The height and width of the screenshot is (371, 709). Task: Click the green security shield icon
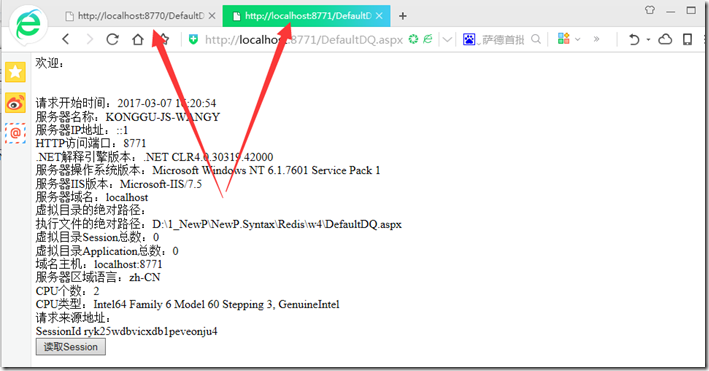pyautogui.click(x=194, y=39)
